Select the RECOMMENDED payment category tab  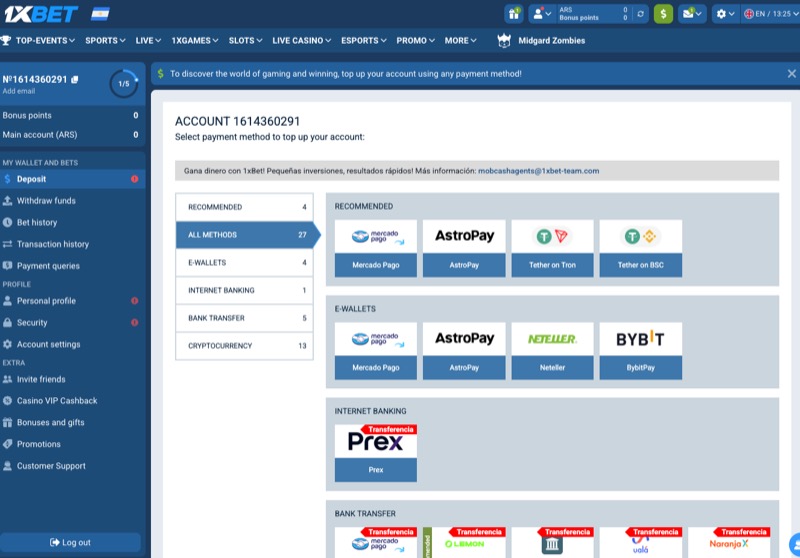(244, 207)
